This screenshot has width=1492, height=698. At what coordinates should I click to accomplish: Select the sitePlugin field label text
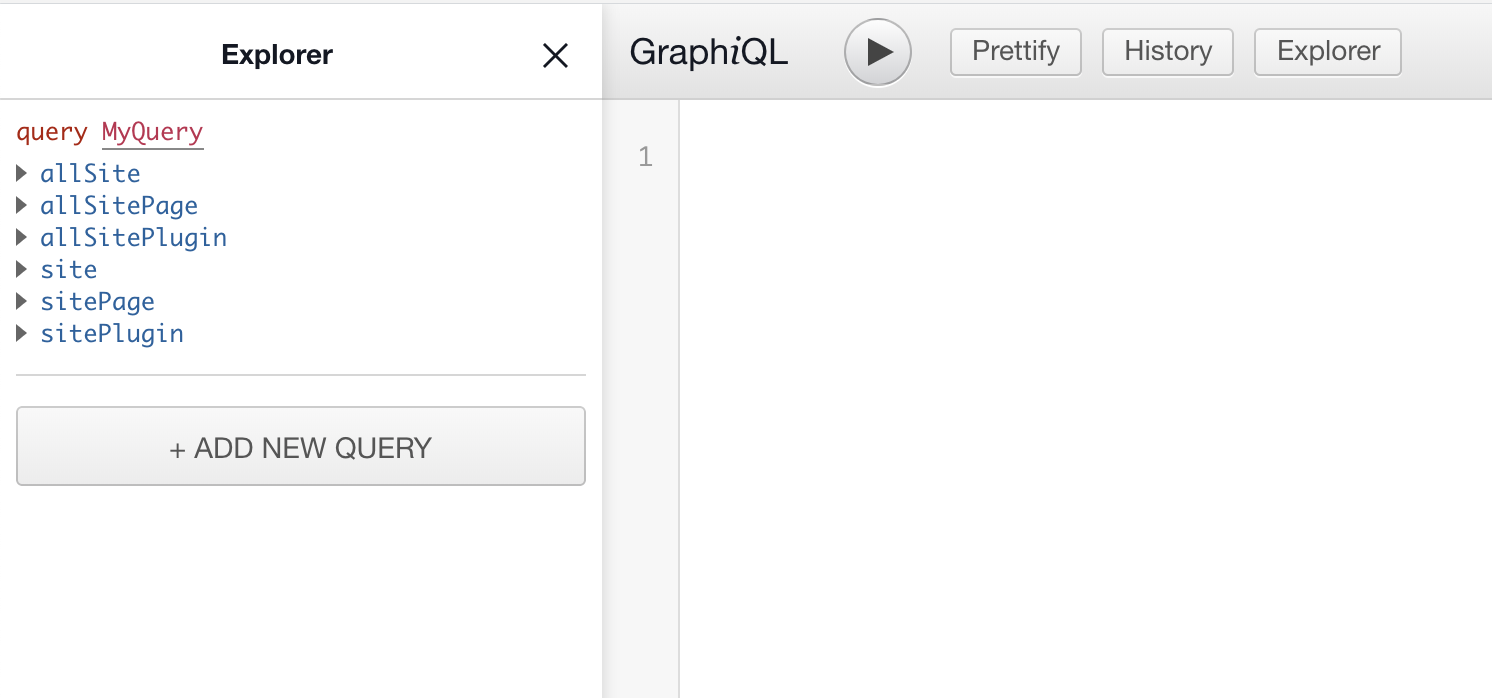pyautogui.click(x=112, y=333)
